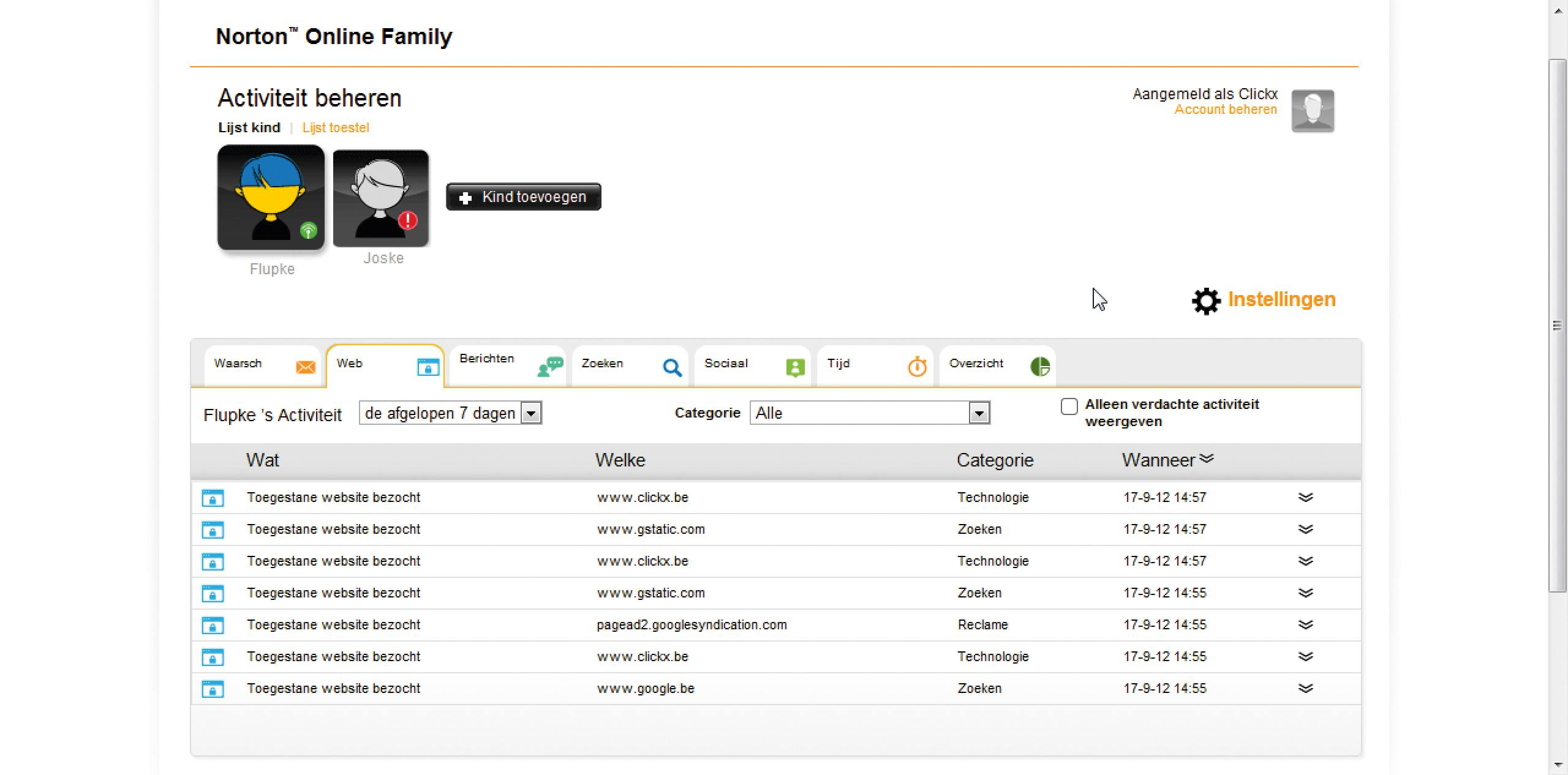Screen dimensions: 1568x775
Task: Switch to Lijst toestel view
Action: pos(335,128)
